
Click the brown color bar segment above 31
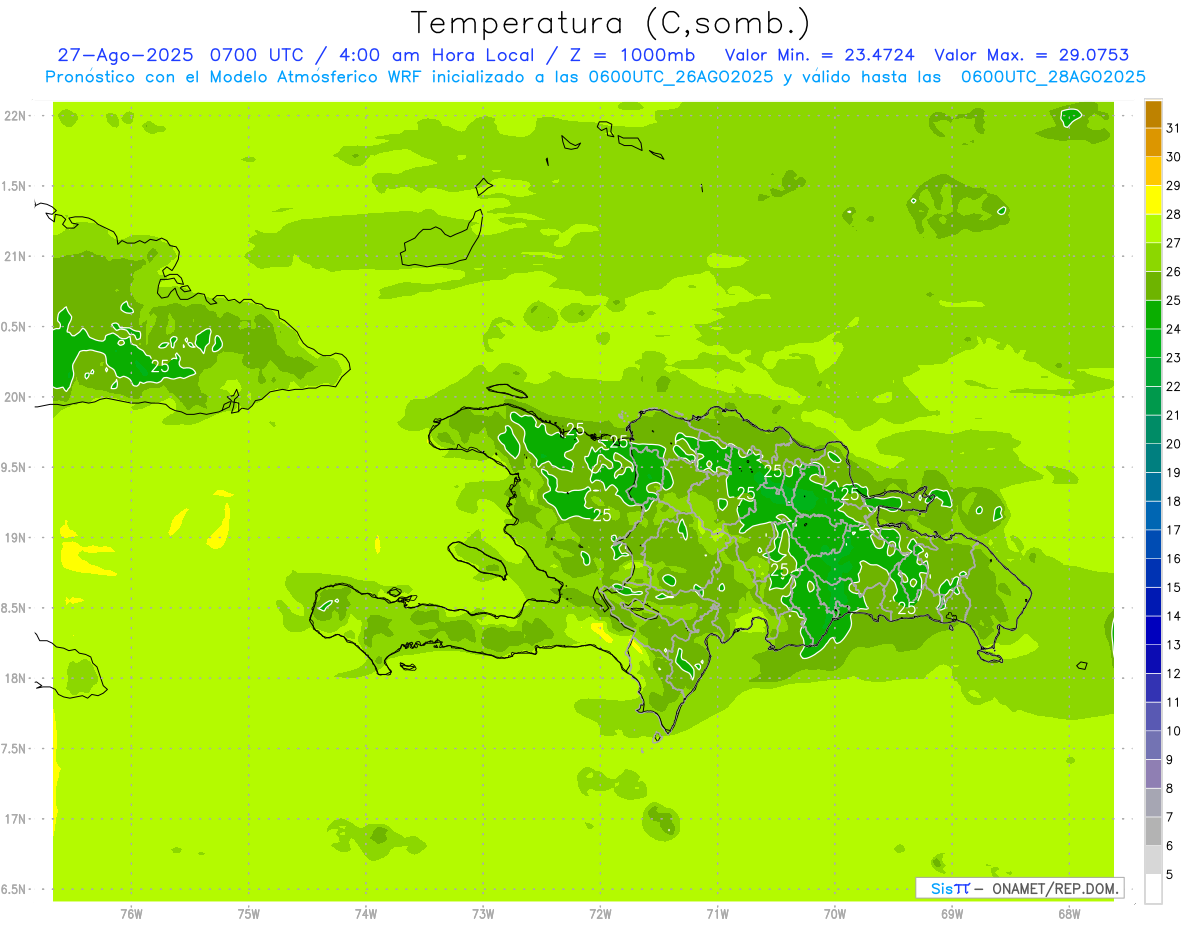(1153, 114)
